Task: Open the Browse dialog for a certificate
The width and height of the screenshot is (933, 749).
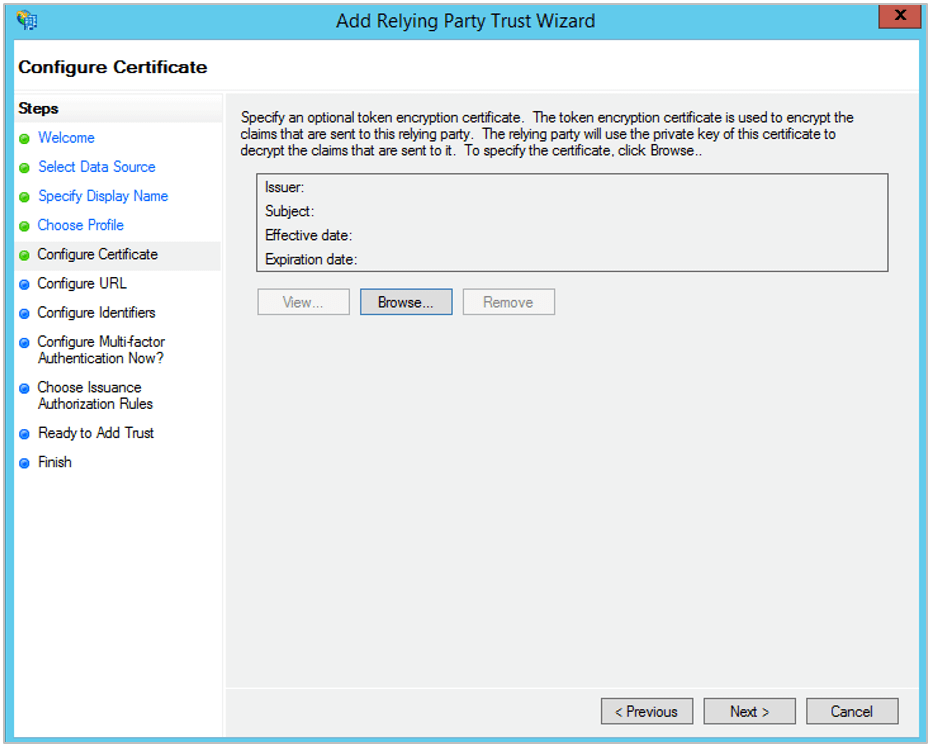Action: click(x=406, y=301)
